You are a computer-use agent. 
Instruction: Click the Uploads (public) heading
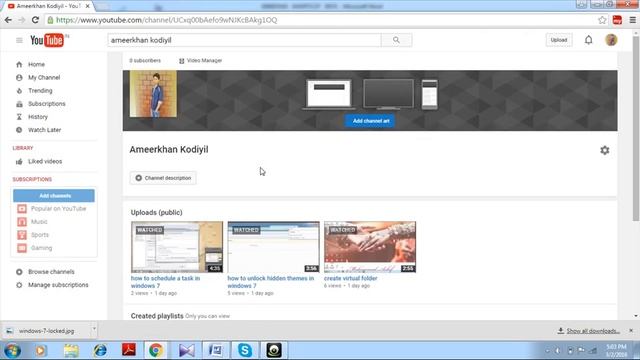click(x=156, y=213)
